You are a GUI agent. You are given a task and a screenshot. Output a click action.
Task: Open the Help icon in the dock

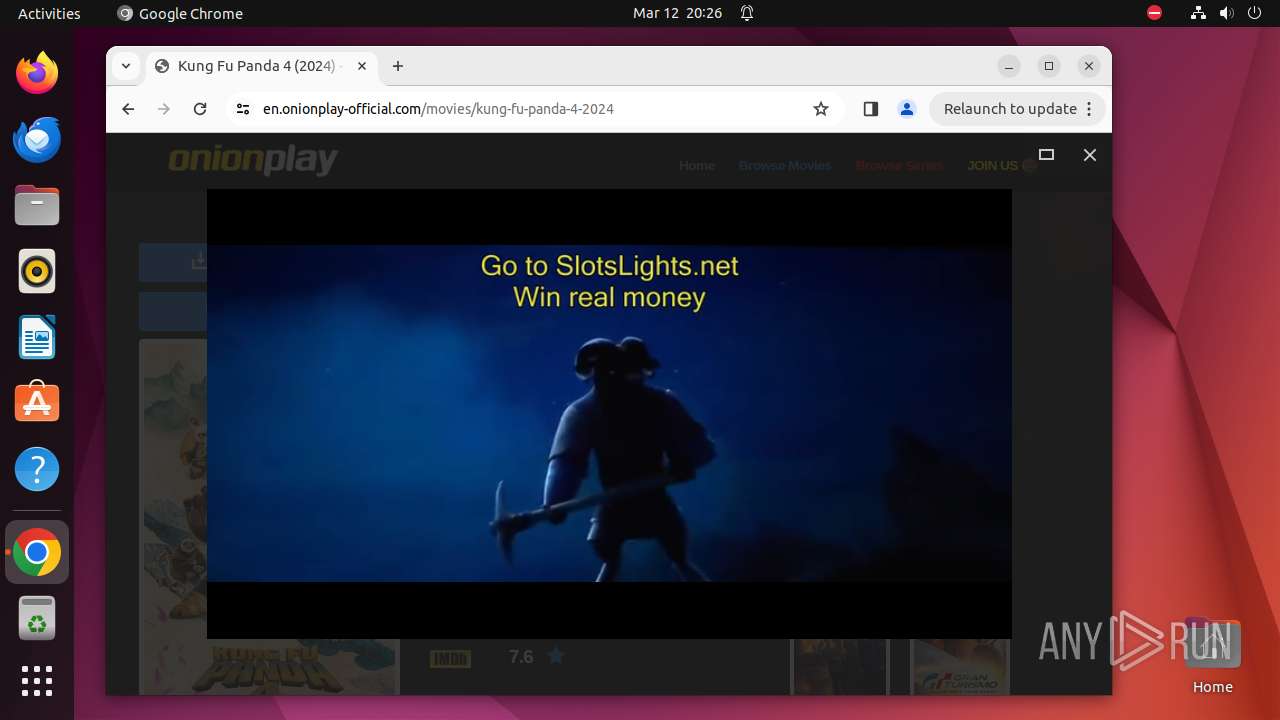(x=37, y=469)
